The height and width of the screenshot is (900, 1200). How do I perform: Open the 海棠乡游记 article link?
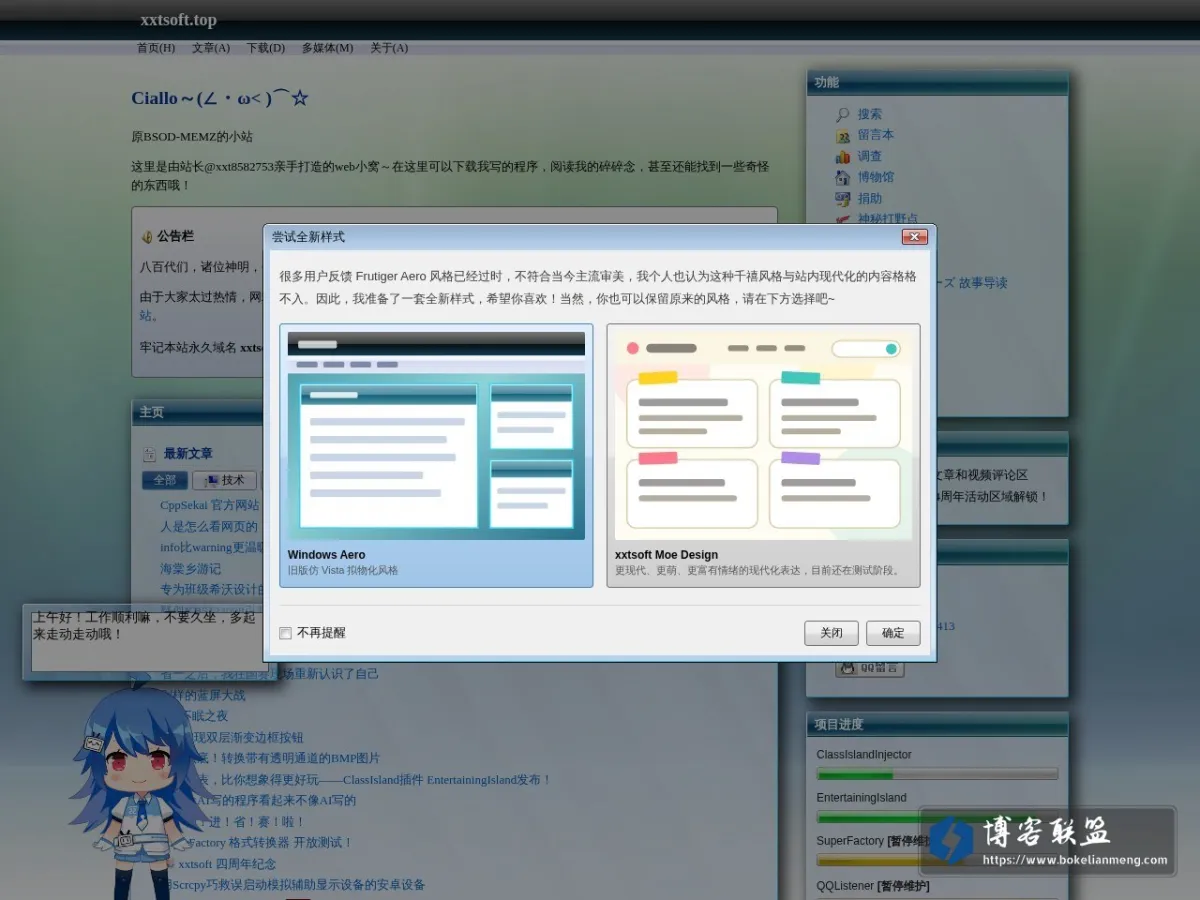click(191, 569)
